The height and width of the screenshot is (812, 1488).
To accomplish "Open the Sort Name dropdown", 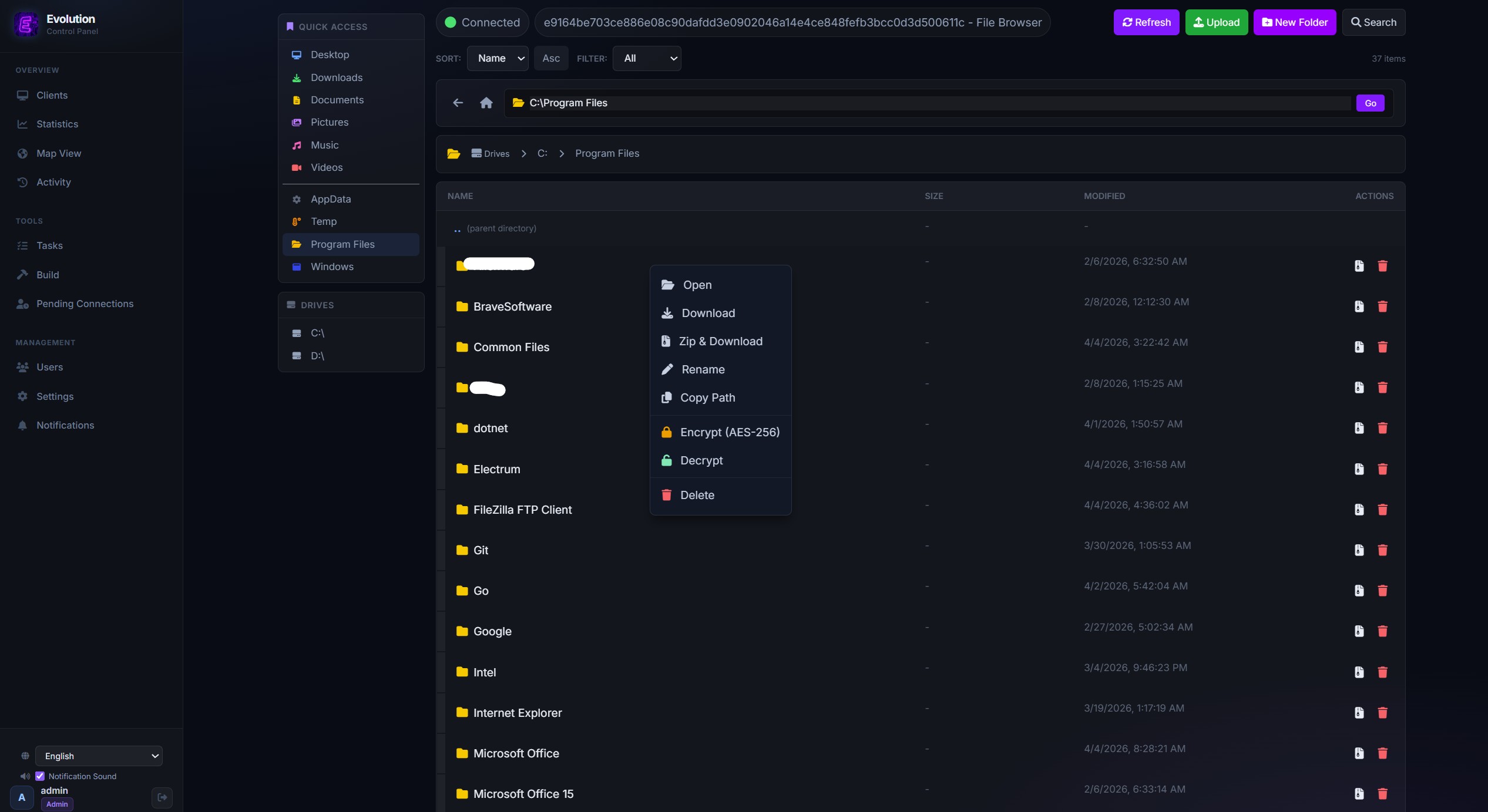I will point(498,58).
